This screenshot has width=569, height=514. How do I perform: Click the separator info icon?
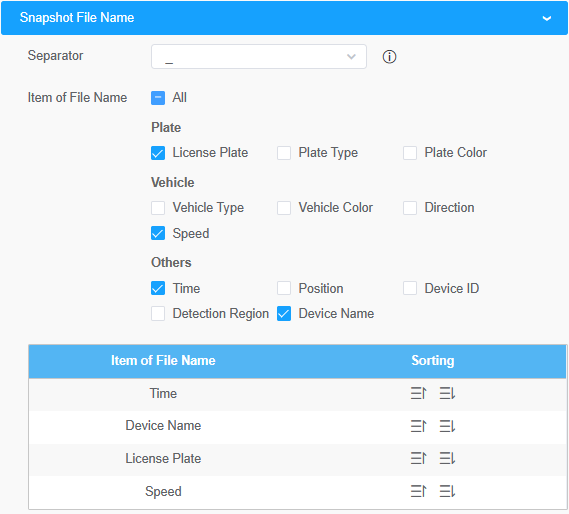pos(389,57)
